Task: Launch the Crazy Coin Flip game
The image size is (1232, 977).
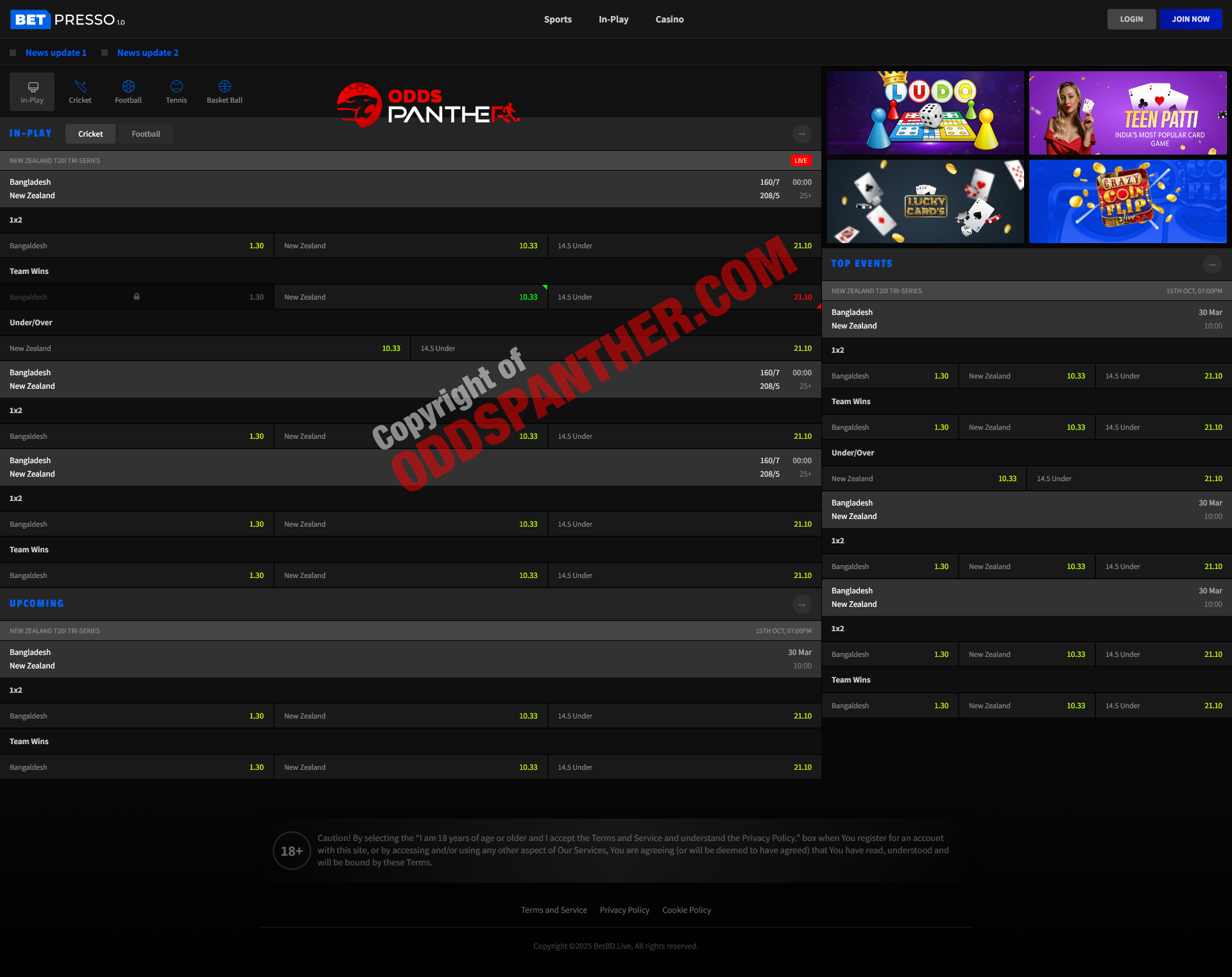Action: pyautogui.click(x=1127, y=201)
